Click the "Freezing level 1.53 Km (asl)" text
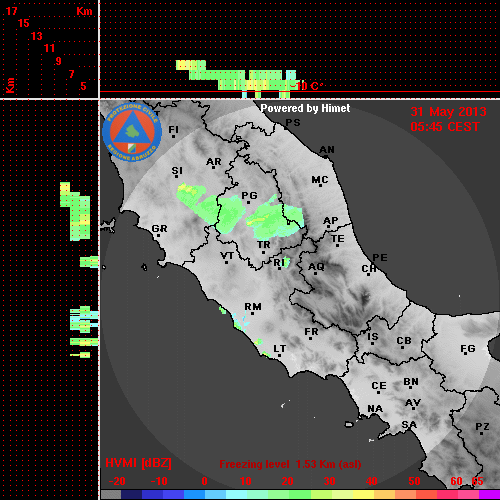The image size is (500, 500). click(x=290, y=464)
